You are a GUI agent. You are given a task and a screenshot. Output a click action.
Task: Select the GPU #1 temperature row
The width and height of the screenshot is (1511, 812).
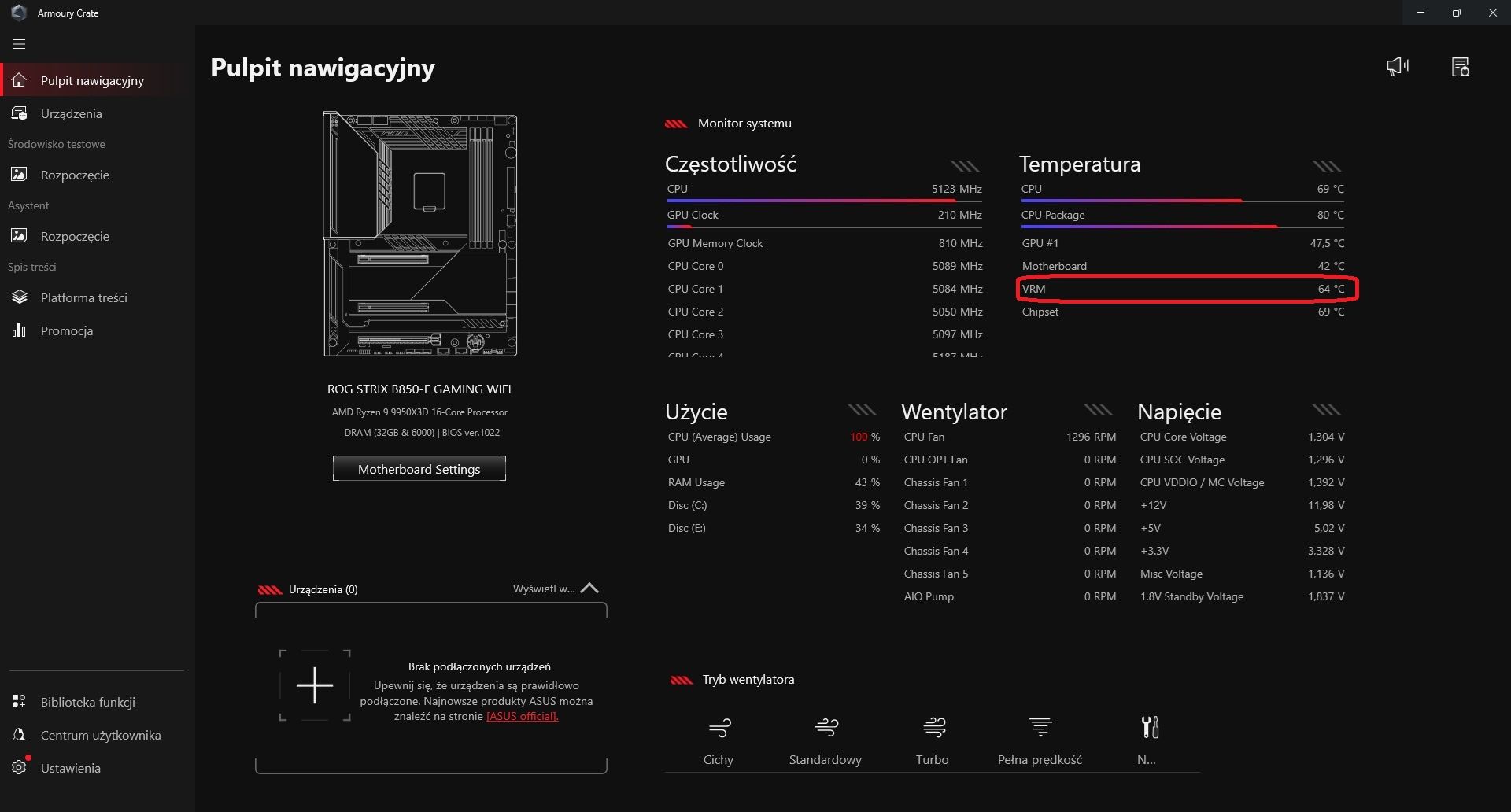pyautogui.click(x=1183, y=243)
